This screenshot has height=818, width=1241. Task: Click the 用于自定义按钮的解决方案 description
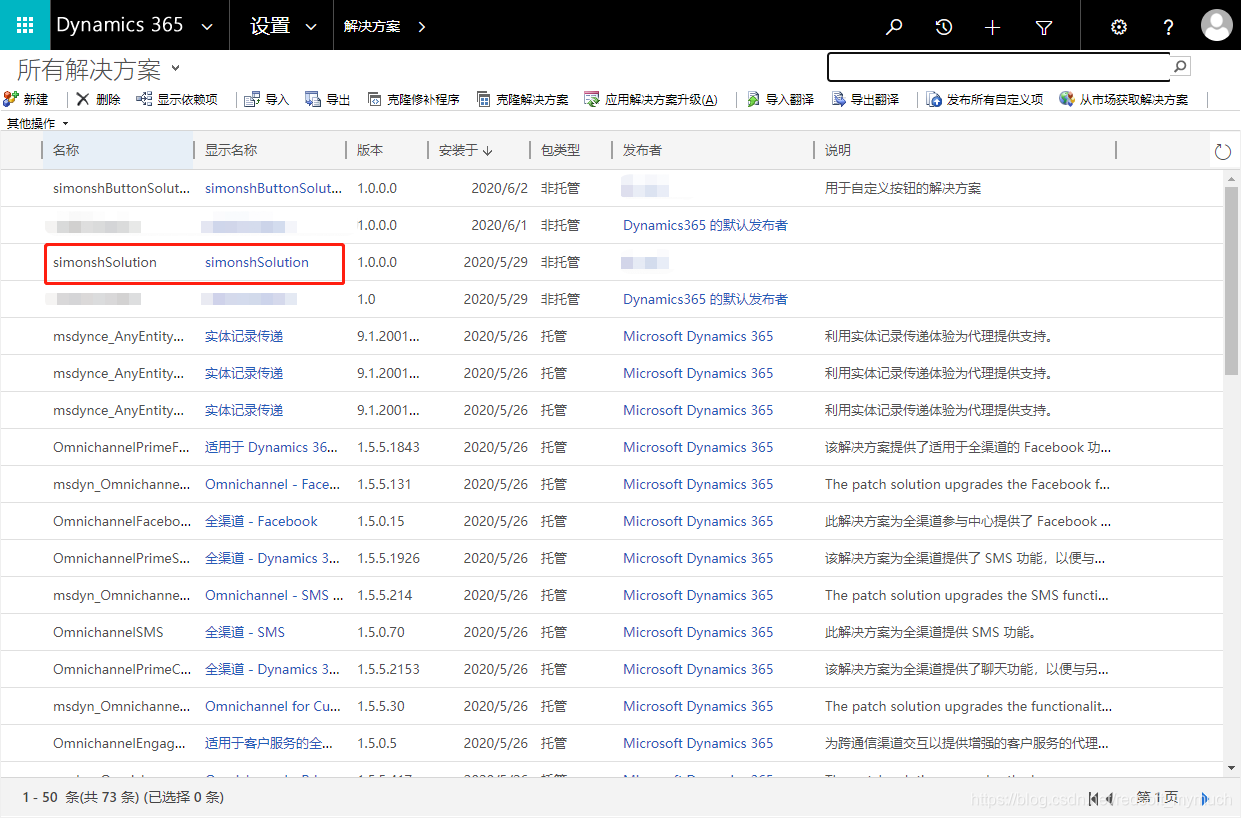coord(903,188)
